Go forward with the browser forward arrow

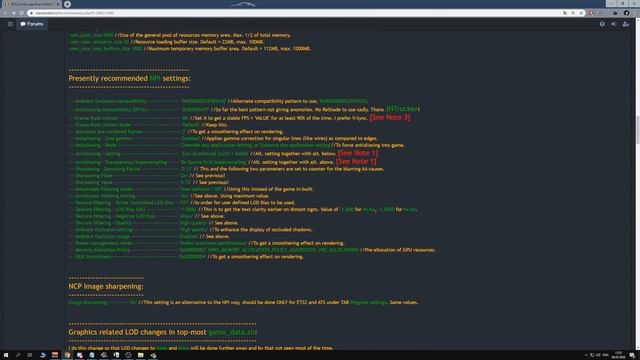(13, 13)
